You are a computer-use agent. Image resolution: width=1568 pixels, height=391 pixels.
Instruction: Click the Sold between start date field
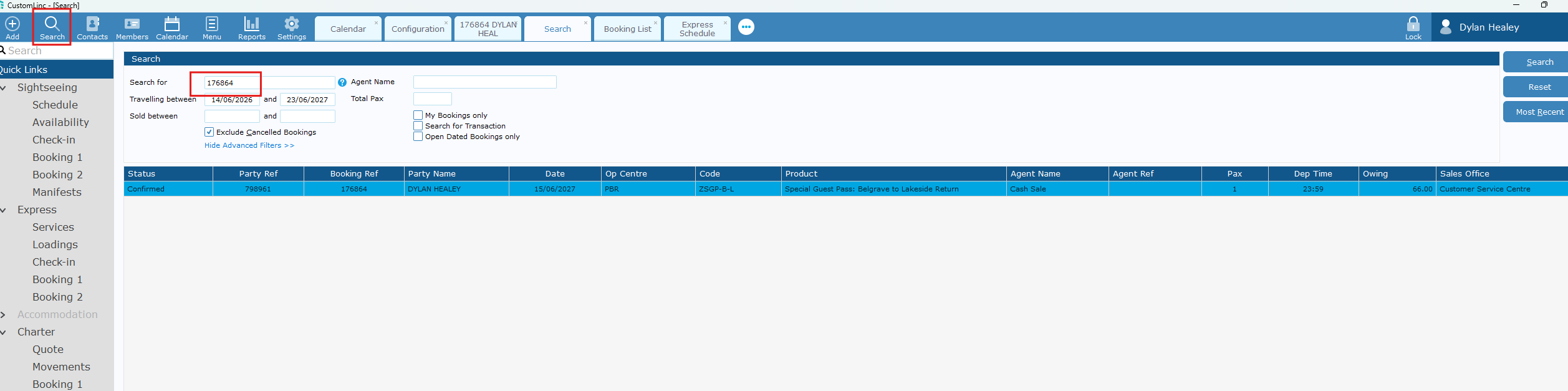pos(232,116)
